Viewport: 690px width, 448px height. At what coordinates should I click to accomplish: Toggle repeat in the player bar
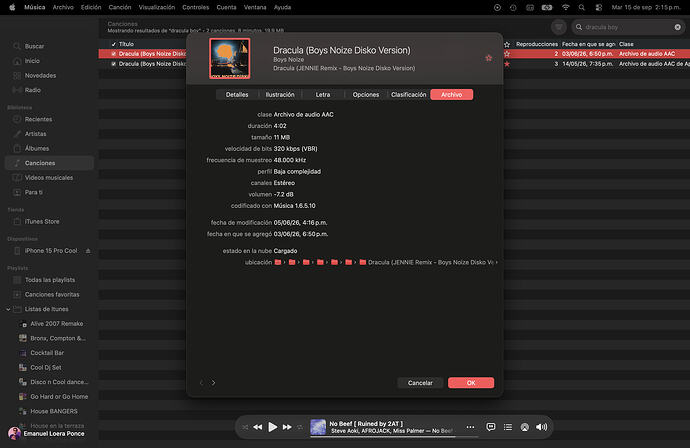(300, 427)
